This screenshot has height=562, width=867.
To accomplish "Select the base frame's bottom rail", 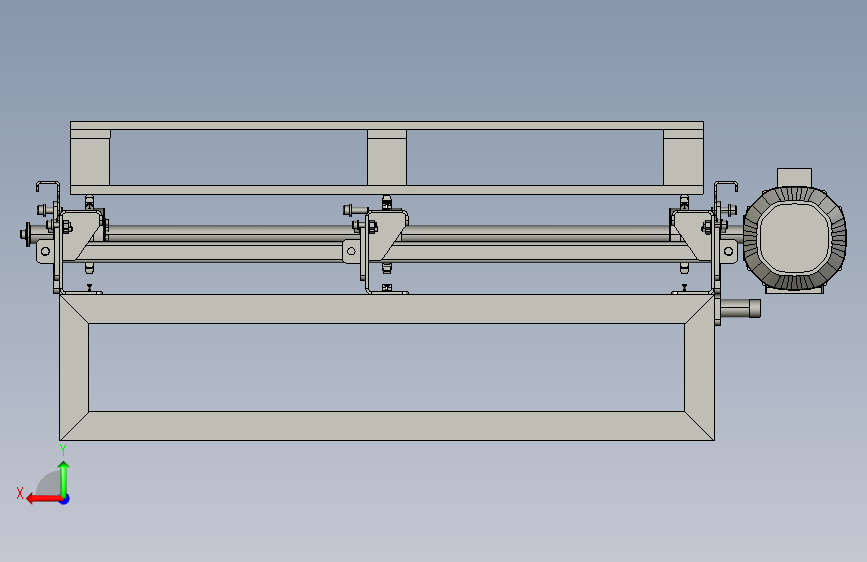I will tap(387, 426).
